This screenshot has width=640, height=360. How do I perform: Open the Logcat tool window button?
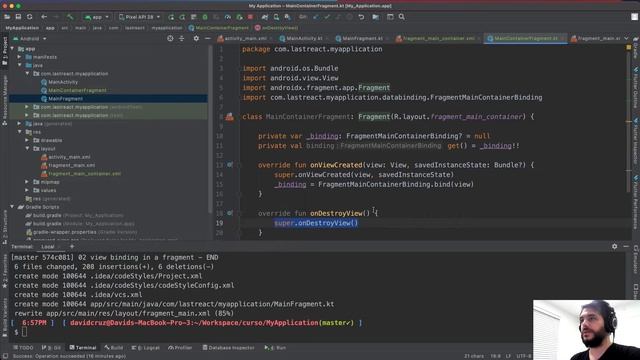coord(146,348)
